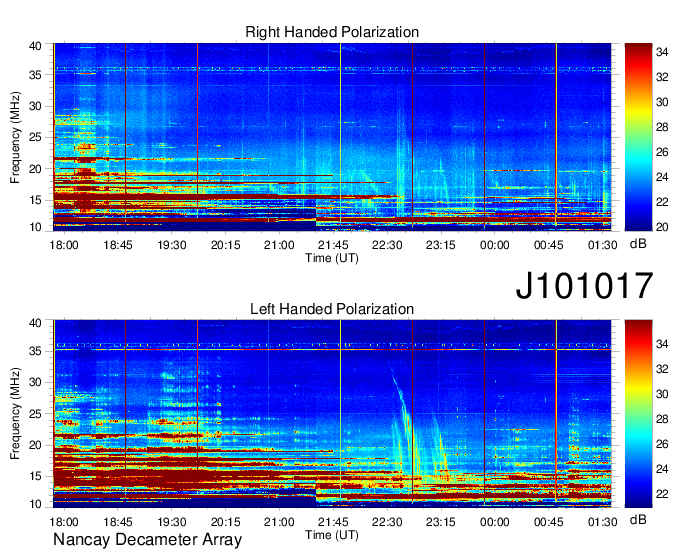Click the 35 MHz tick on the top plot

click(36, 75)
